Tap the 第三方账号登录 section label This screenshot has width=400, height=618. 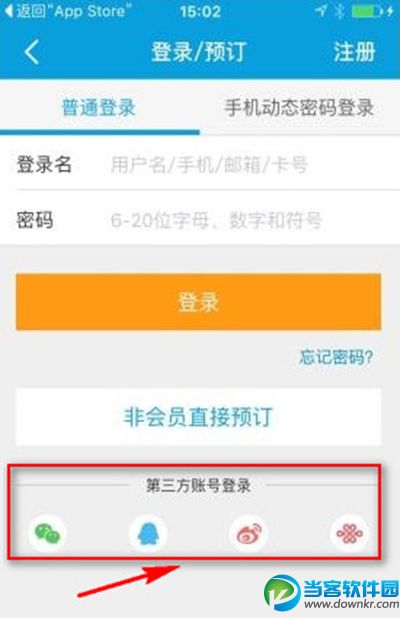198,485
